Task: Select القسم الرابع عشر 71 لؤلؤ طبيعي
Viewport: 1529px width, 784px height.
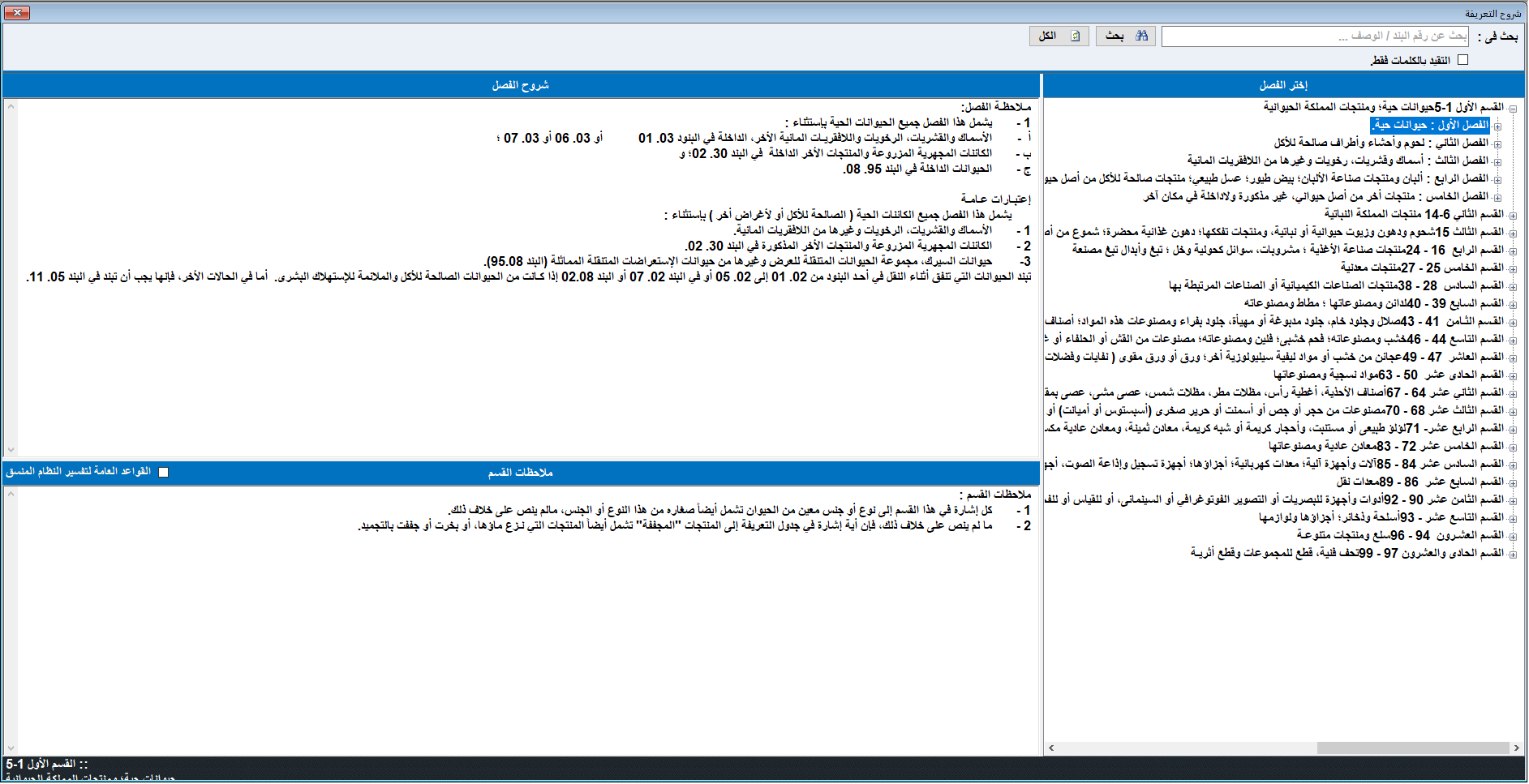Action: (1275, 428)
